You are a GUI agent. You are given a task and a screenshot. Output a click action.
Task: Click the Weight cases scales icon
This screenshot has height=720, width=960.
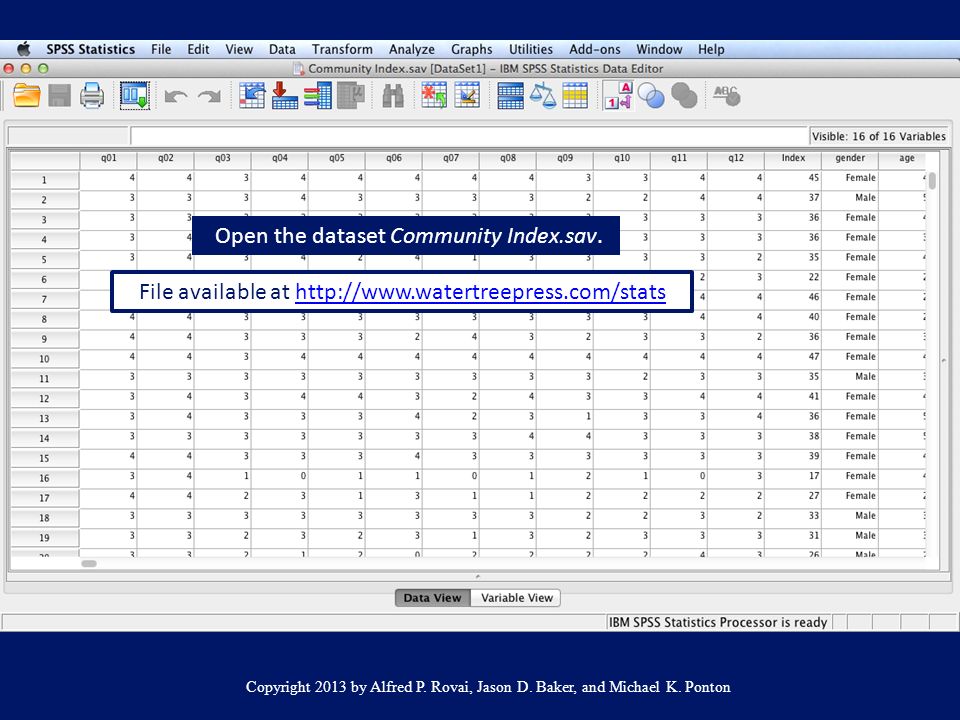pos(542,96)
